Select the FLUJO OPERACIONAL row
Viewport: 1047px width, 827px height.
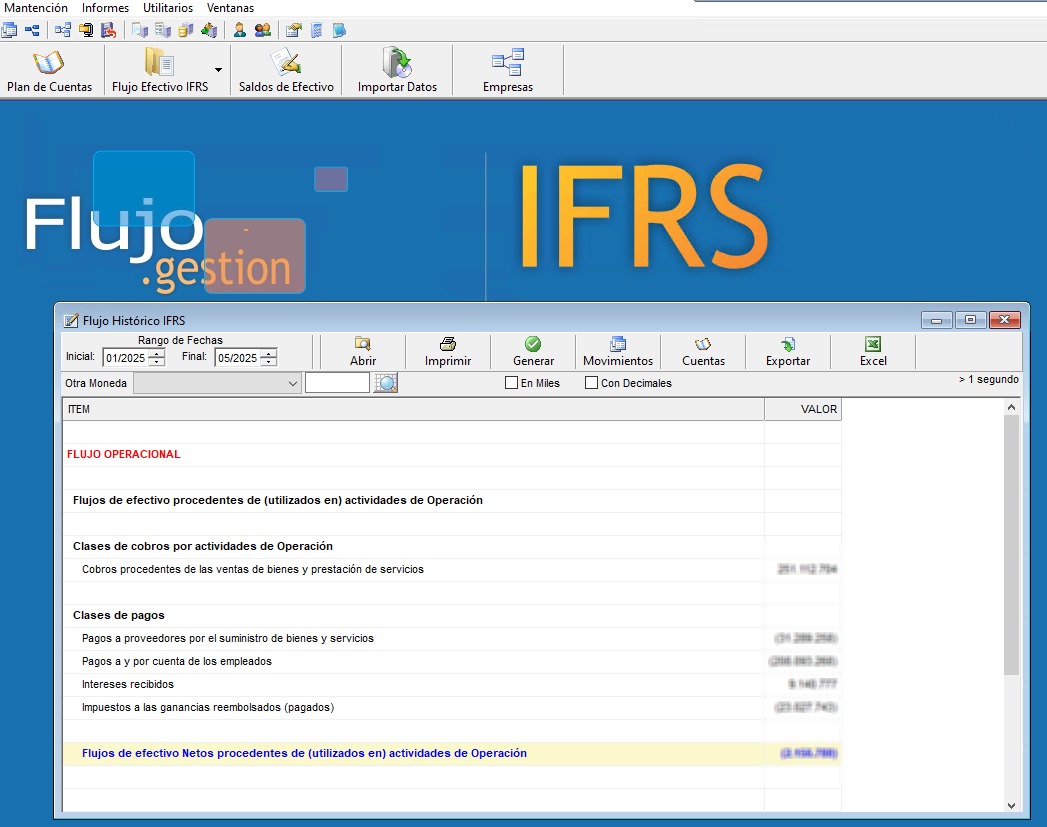tap(452, 455)
